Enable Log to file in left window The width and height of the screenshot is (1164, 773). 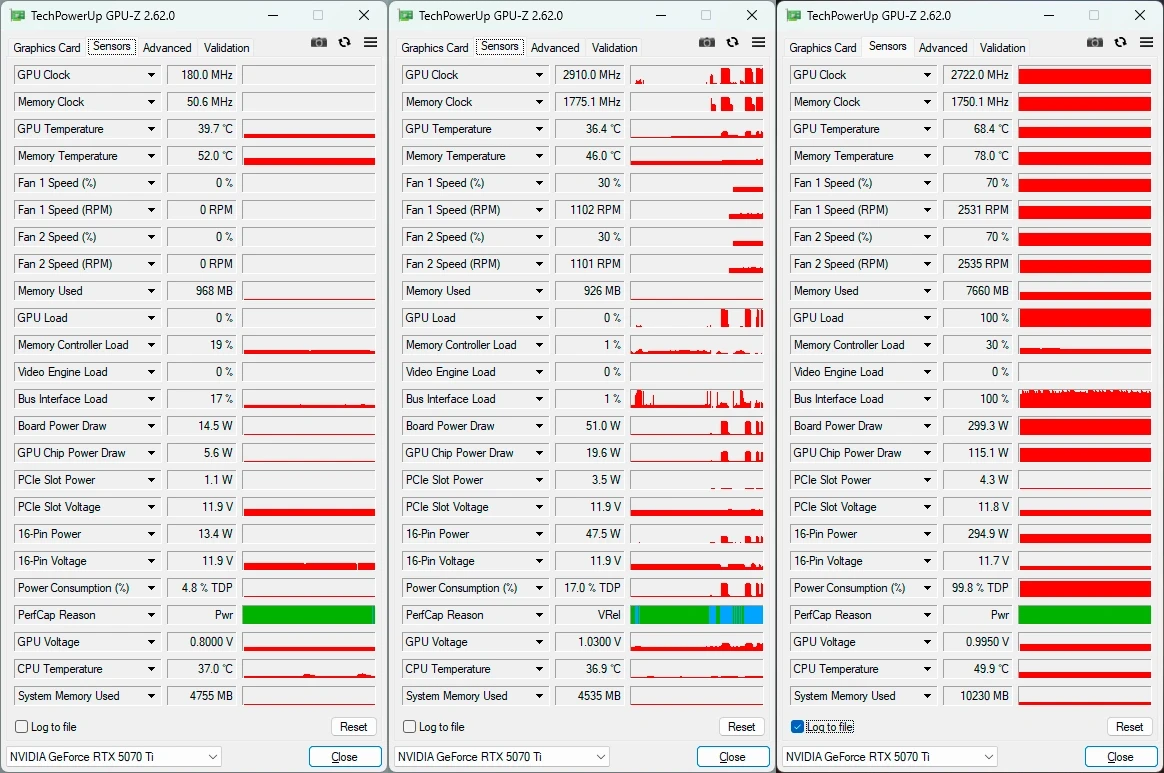point(22,727)
